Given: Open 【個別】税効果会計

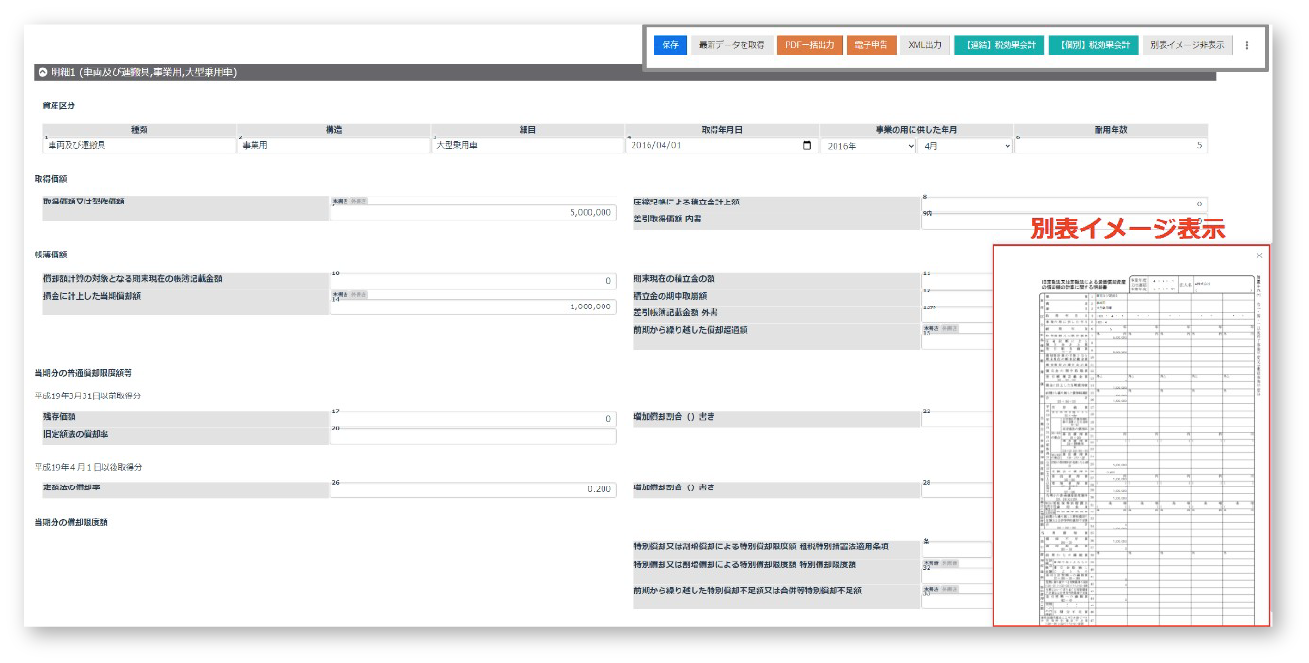Looking at the screenshot, I should [x=1095, y=45].
